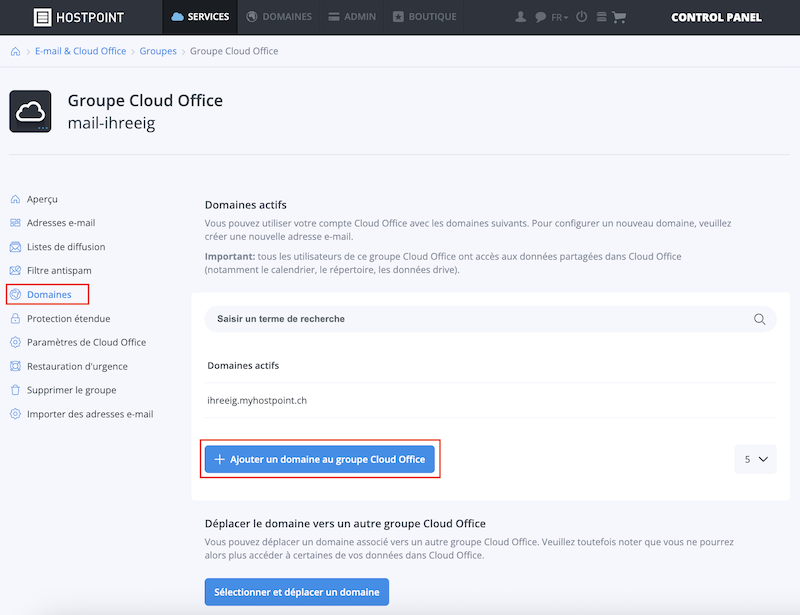Click the Paramètres de Cloud Office gear icon
Viewport: 800px width, 615px height.
(x=15, y=342)
